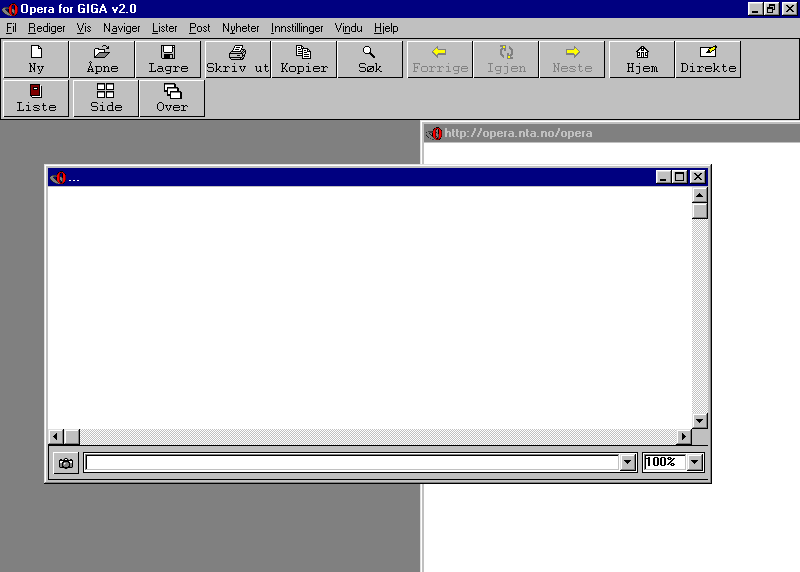Viewport: 800px width, 572px height.
Task: Open the Vindu menu
Action: (x=348, y=28)
